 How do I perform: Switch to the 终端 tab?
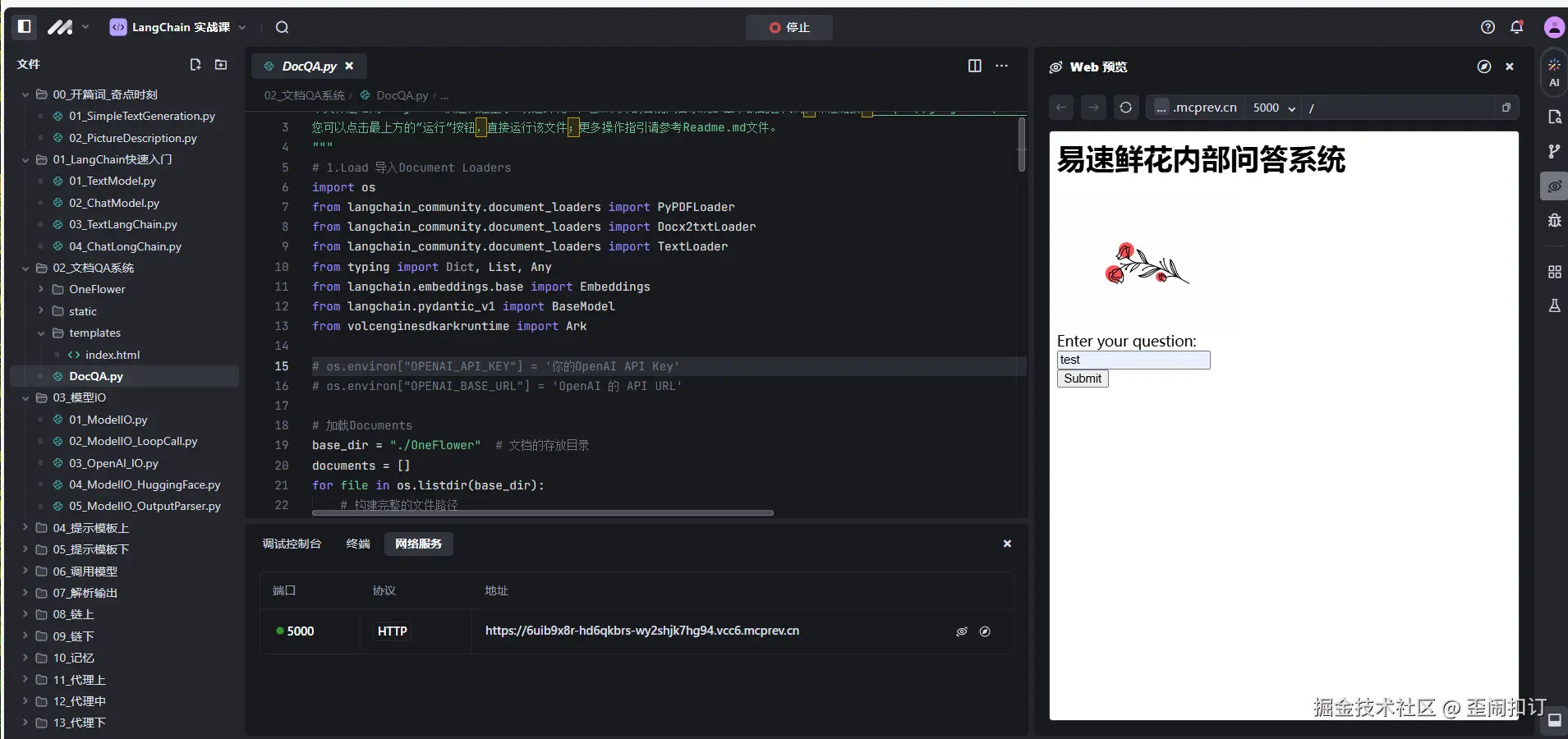(x=357, y=544)
